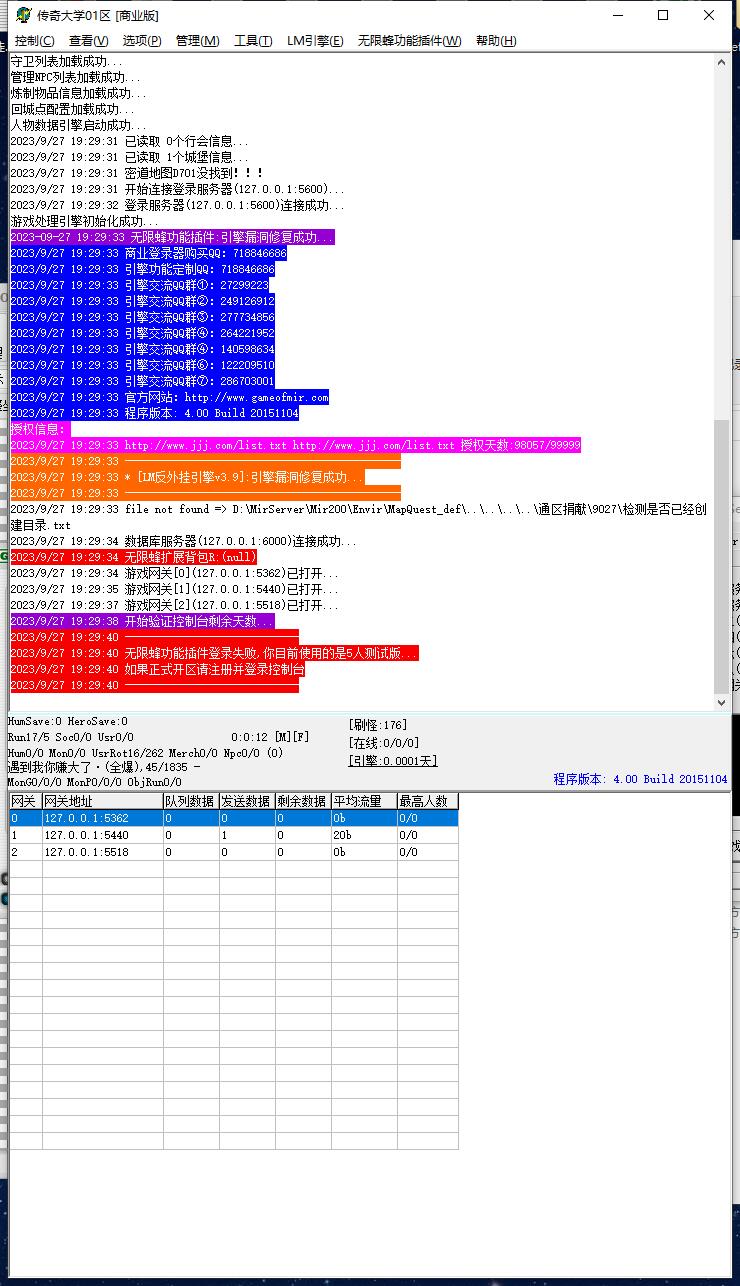Image resolution: width=740 pixels, height=1286 pixels.
Task: Click the 最高人数 column header
Action: (x=428, y=801)
